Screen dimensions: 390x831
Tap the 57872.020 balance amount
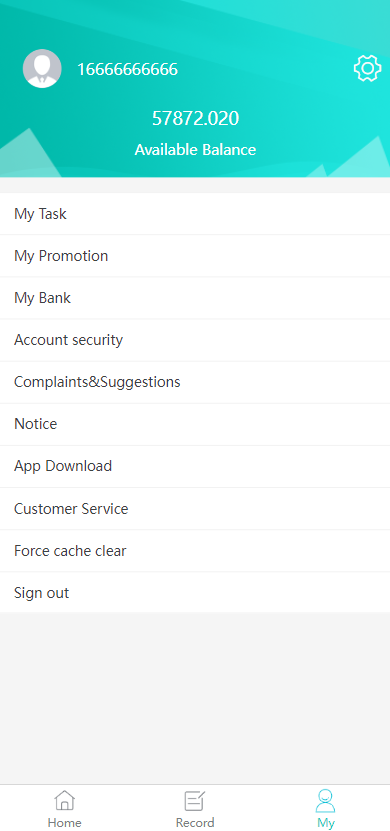pyautogui.click(x=196, y=118)
